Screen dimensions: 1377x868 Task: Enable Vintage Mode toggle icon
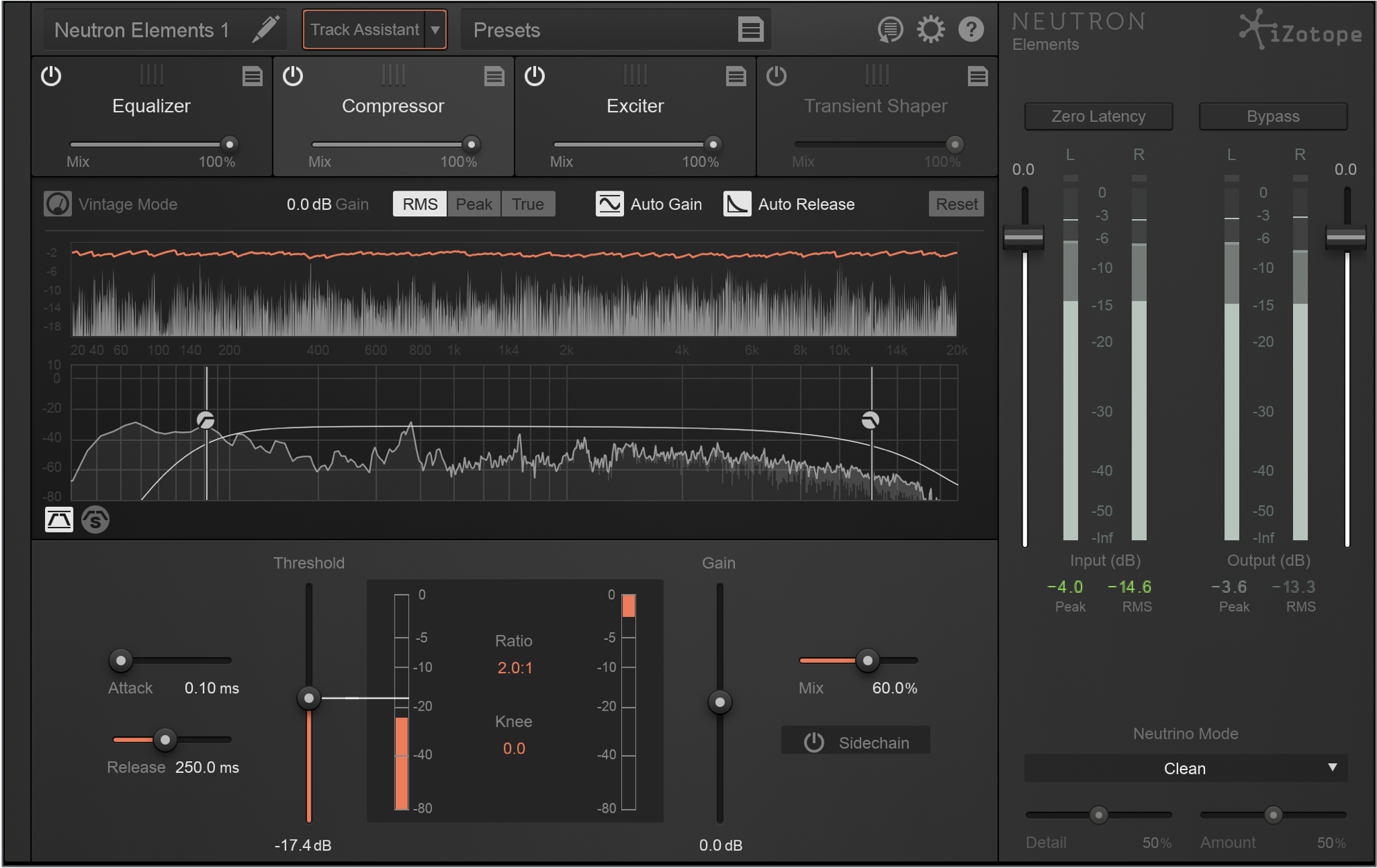58,205
